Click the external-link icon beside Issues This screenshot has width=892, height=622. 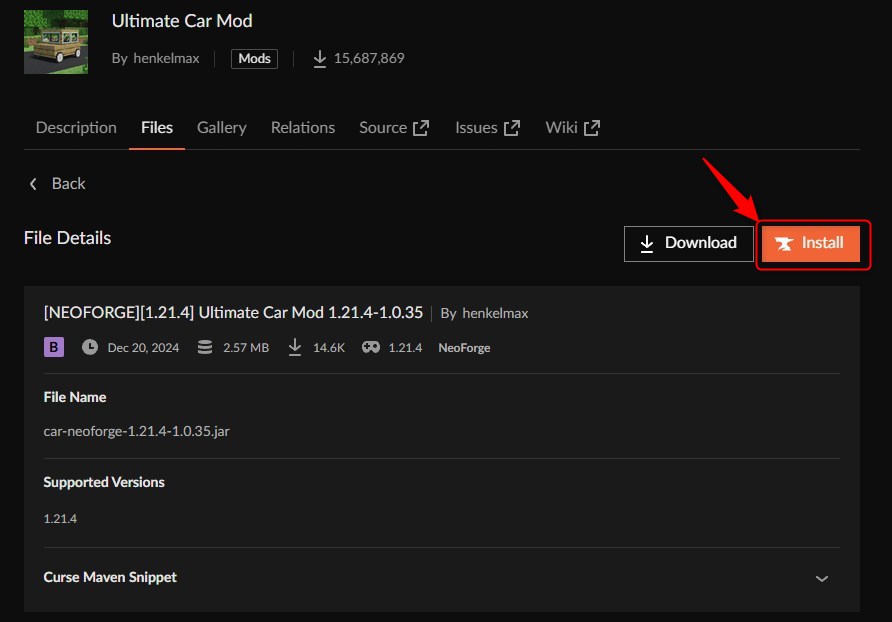click(x=512, y=128)
